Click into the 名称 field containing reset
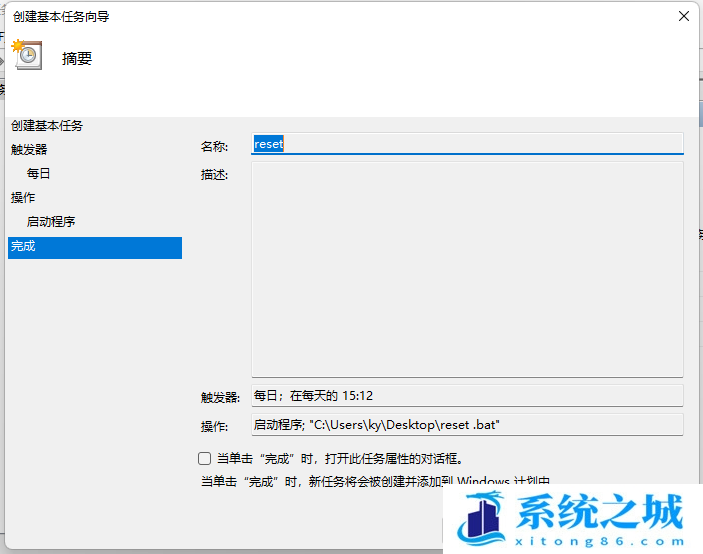Viewport: 703px width, 554px height. coord(466,144)
